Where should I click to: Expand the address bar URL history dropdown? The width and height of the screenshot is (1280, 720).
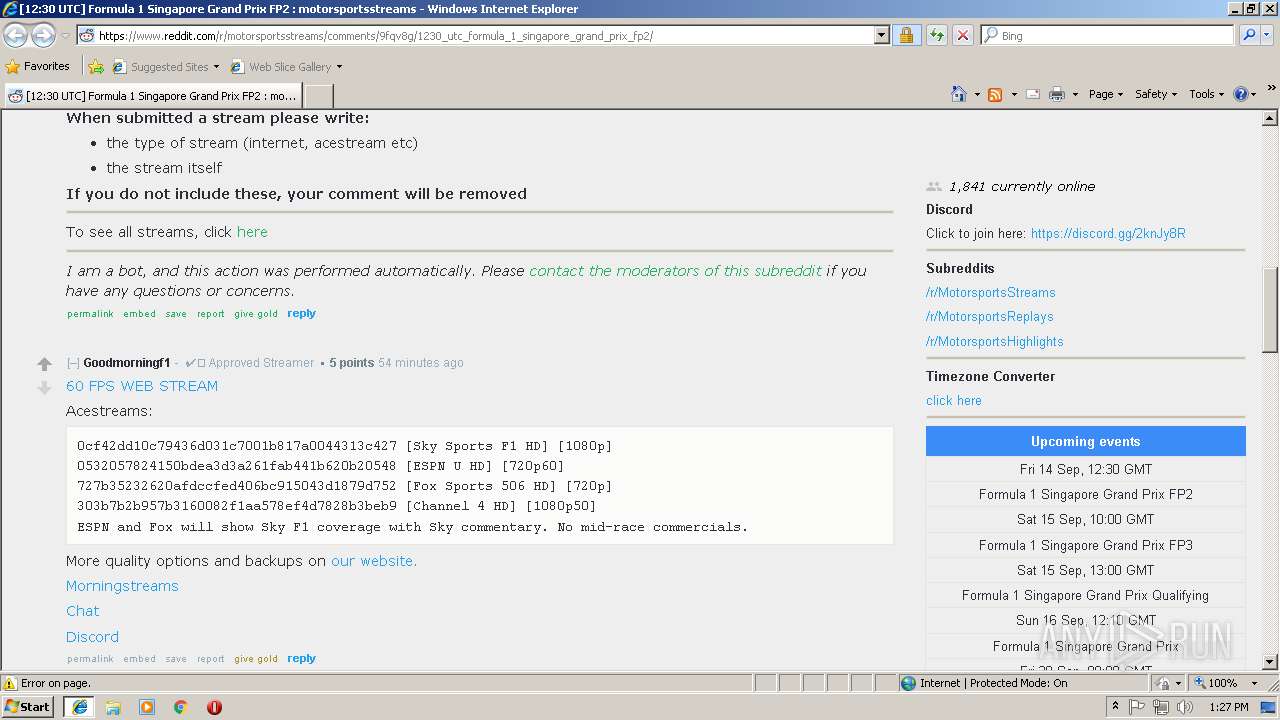(x=881, y=35)
